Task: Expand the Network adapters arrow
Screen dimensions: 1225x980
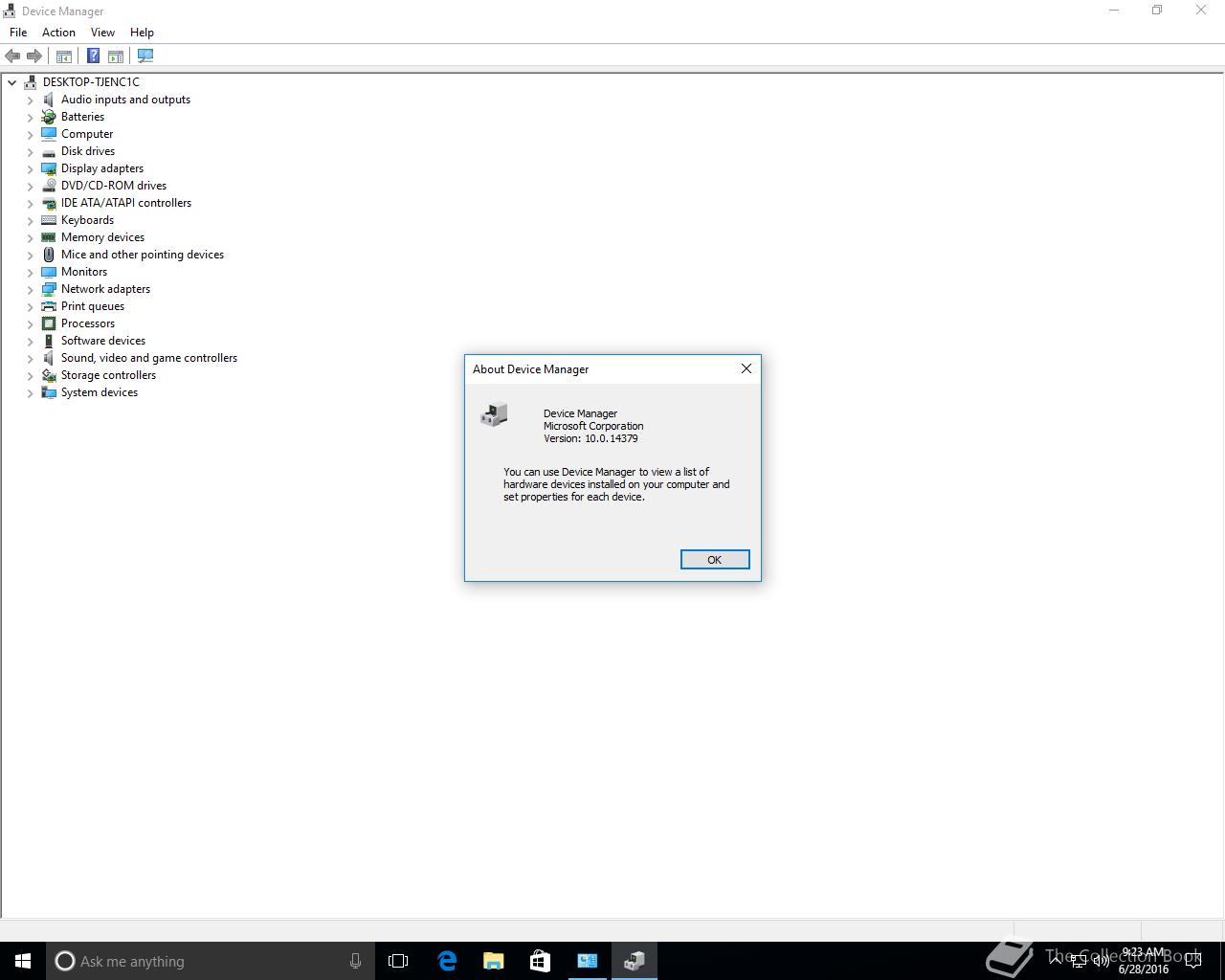Action: pyautogui.click(x=31, y=289)
